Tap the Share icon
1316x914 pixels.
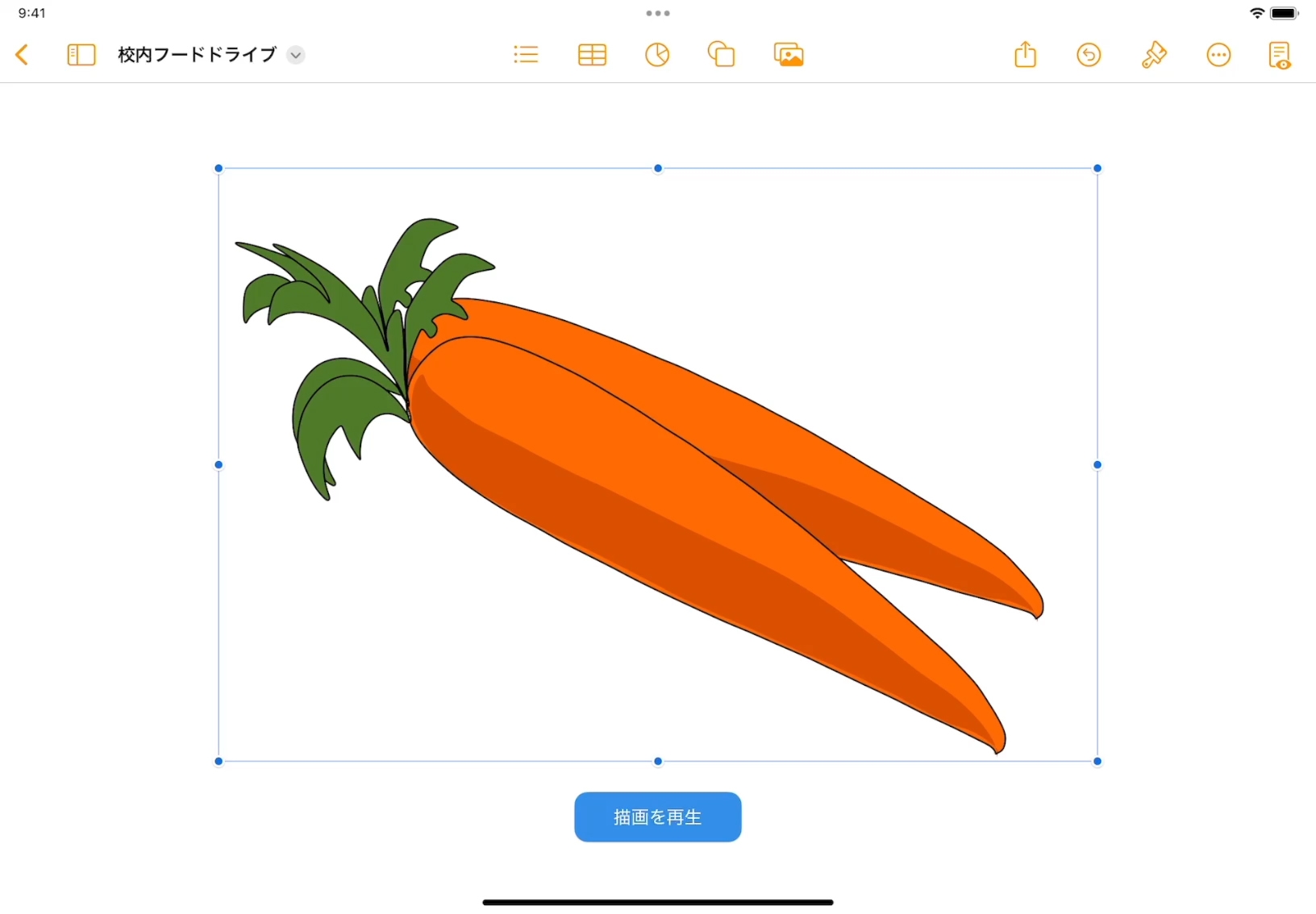1025,55
